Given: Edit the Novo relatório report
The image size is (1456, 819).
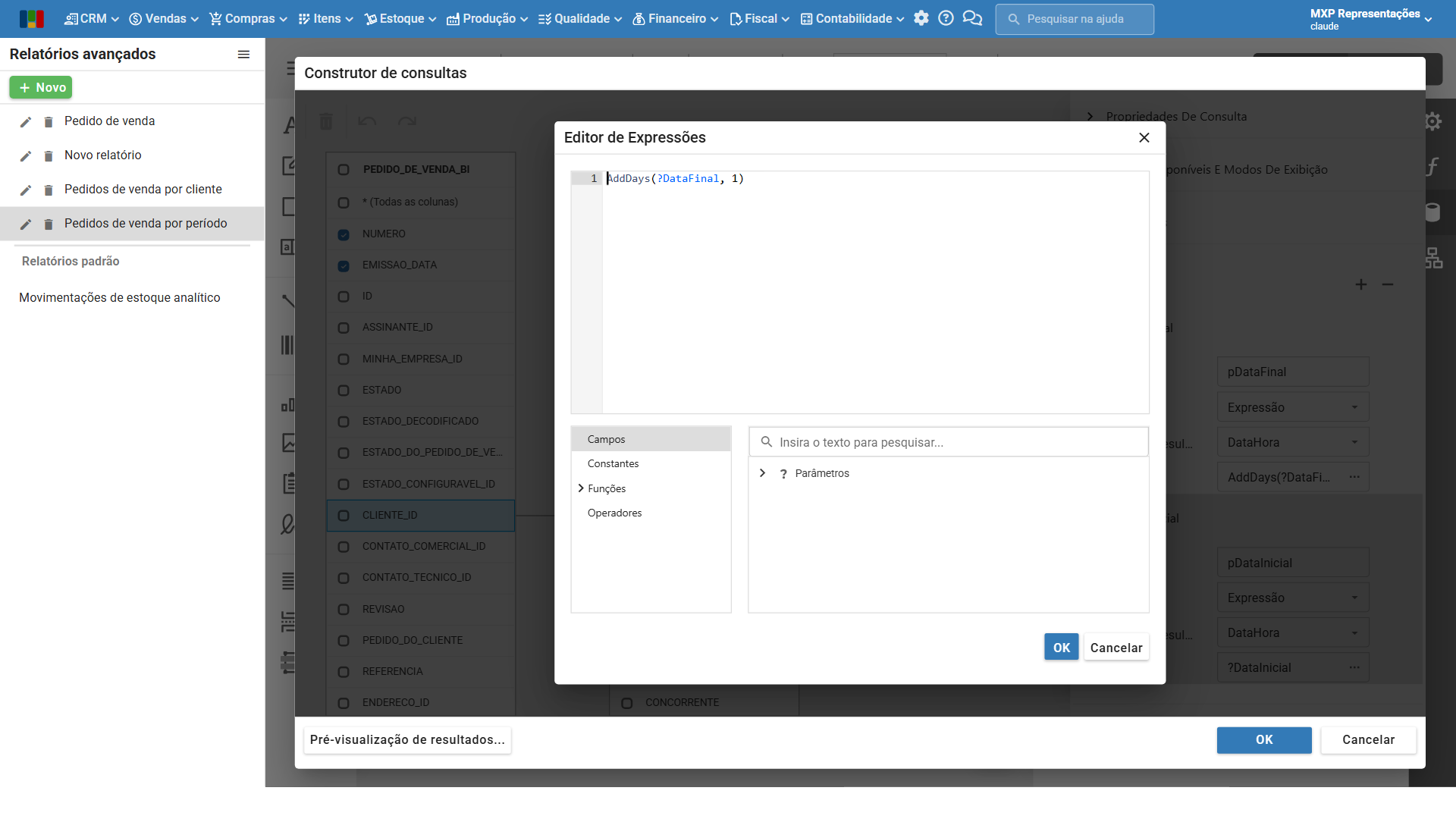Looking at the screenshot, I should pyautogui.click(x=26, y=155).
